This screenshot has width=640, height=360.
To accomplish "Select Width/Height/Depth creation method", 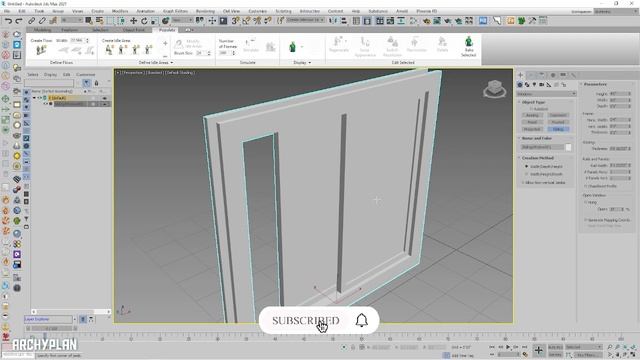I will coord(527,174).
